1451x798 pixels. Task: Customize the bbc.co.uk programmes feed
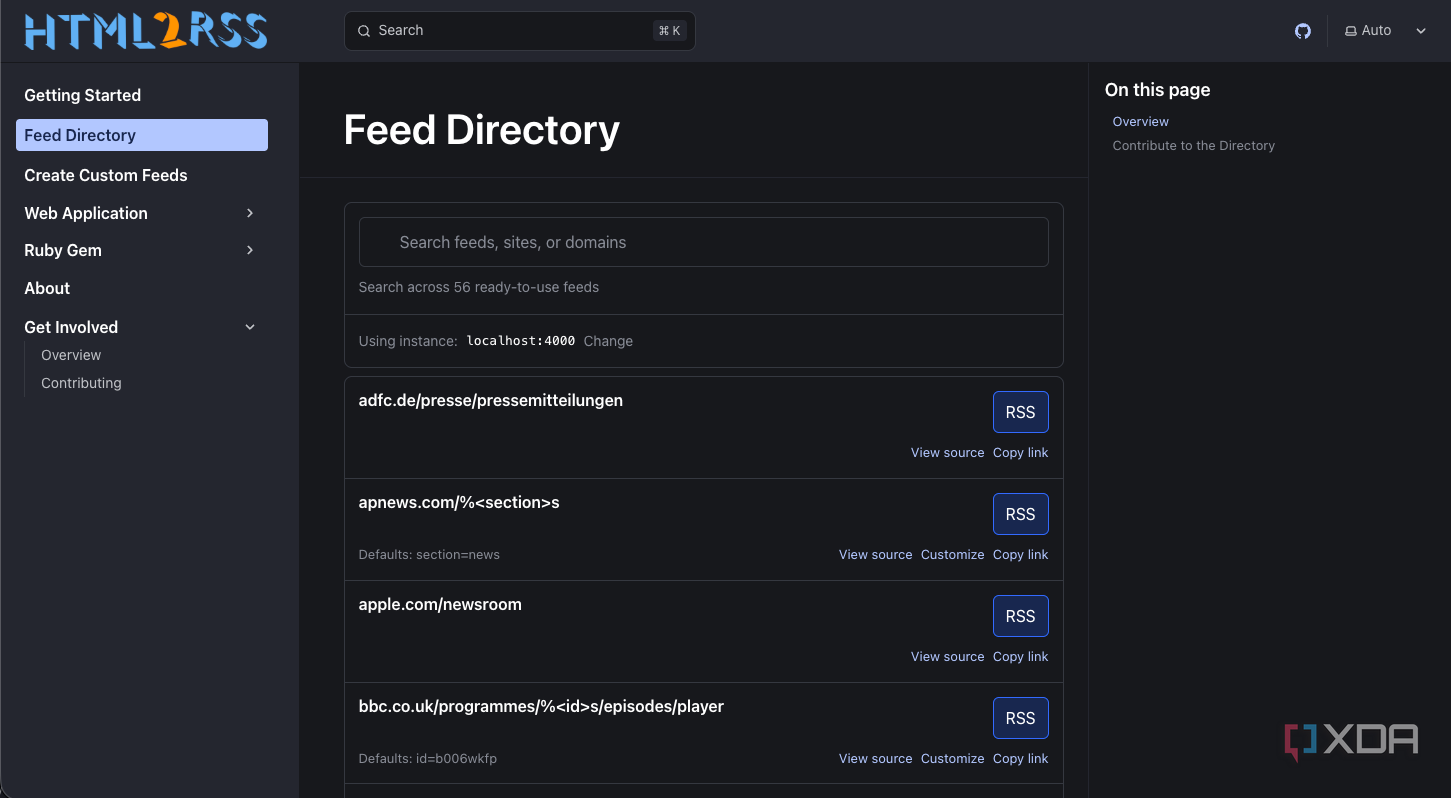coord(952,759)
